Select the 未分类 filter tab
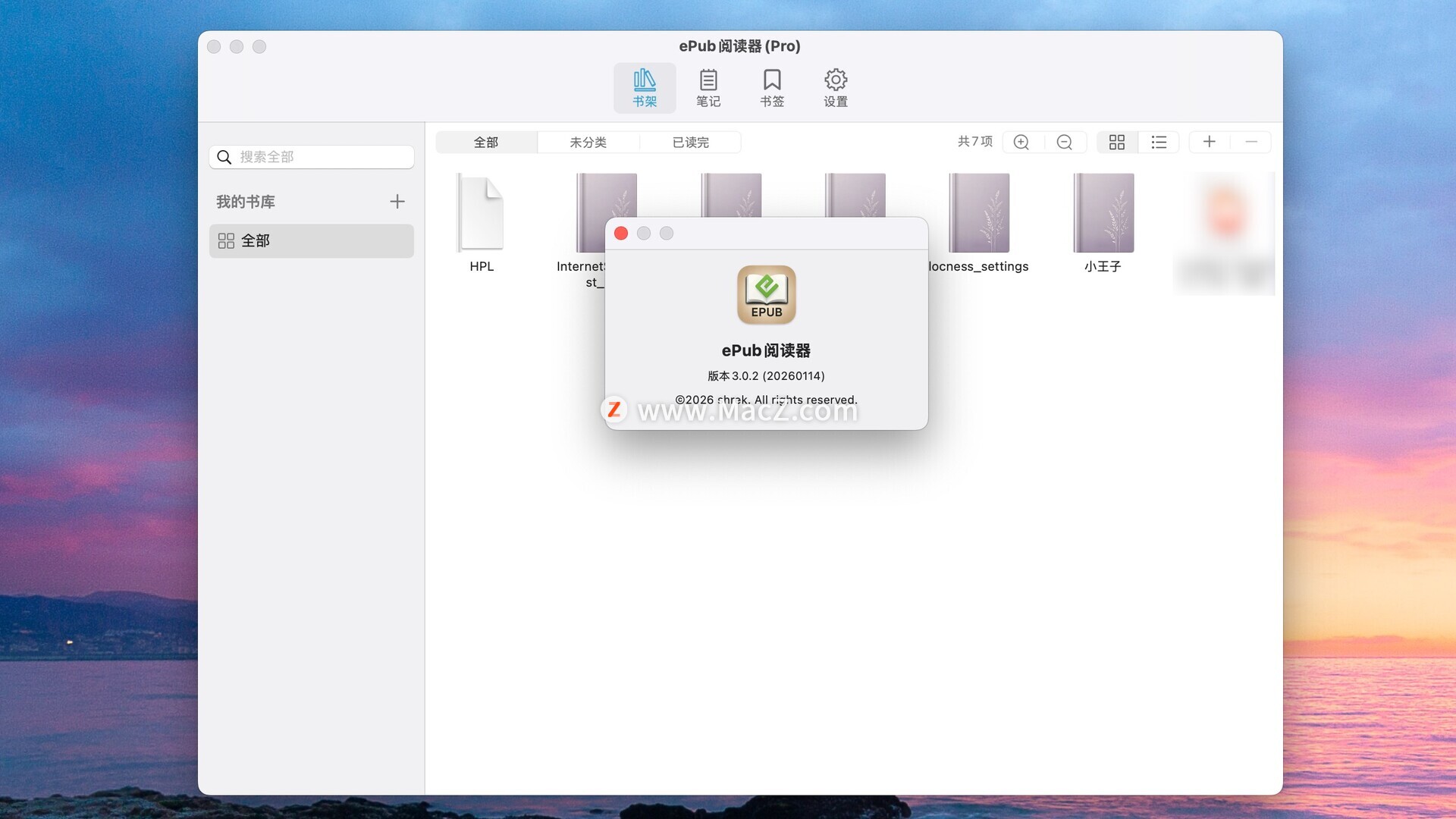The image size is (1456, 819). (588, 142)
